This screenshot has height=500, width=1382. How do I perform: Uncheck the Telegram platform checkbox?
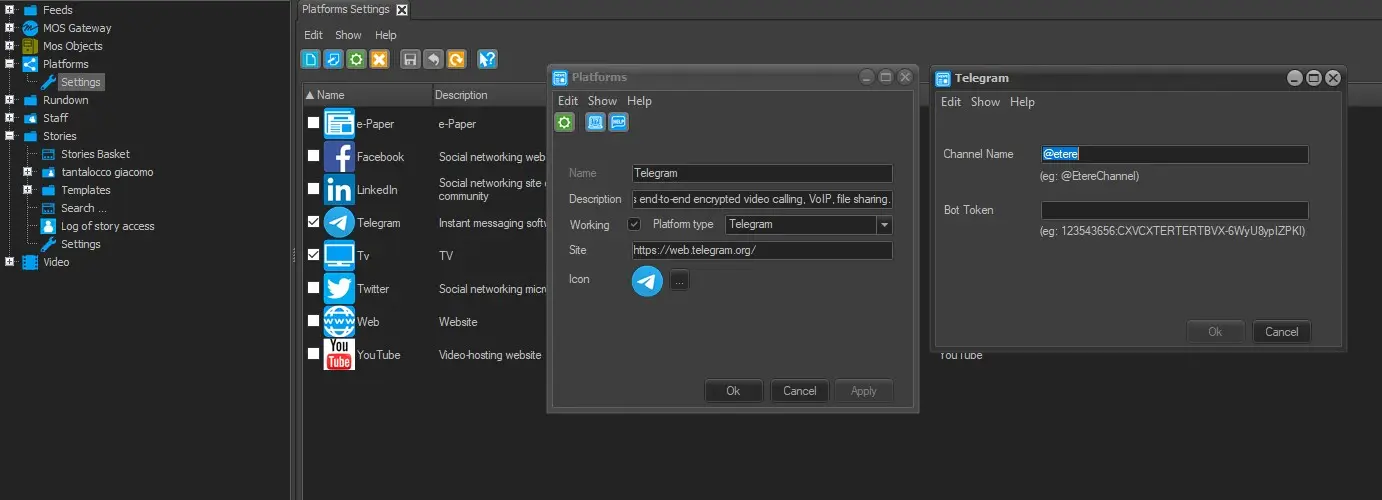pos(314,222)
